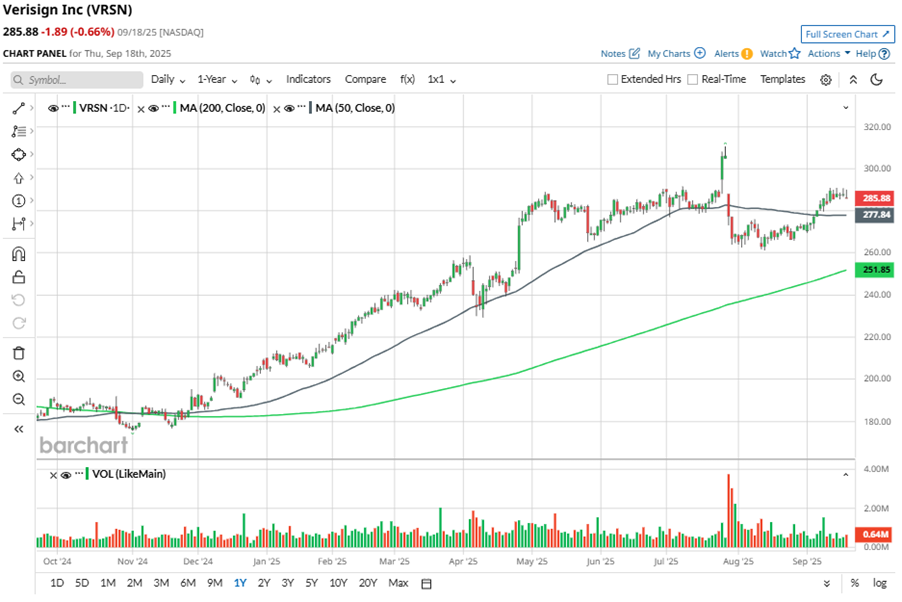Screen dimensions: 902x602
Task: Expand the bottom bar double-chevron
Action: click(827, 584)
